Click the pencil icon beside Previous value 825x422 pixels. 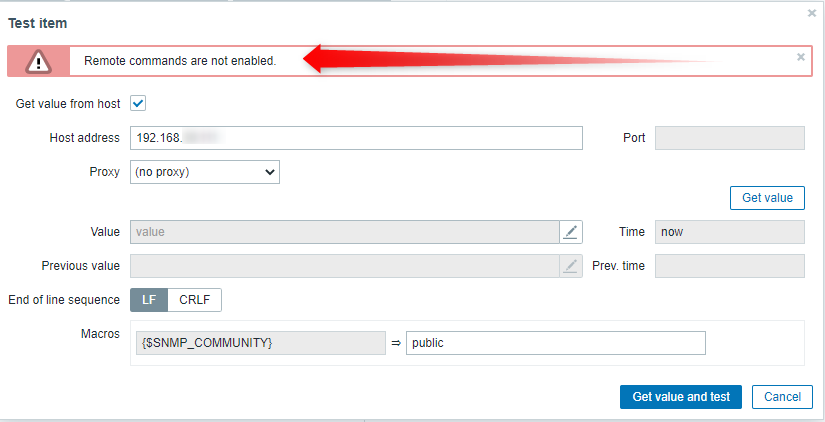(x=570, y=266)
